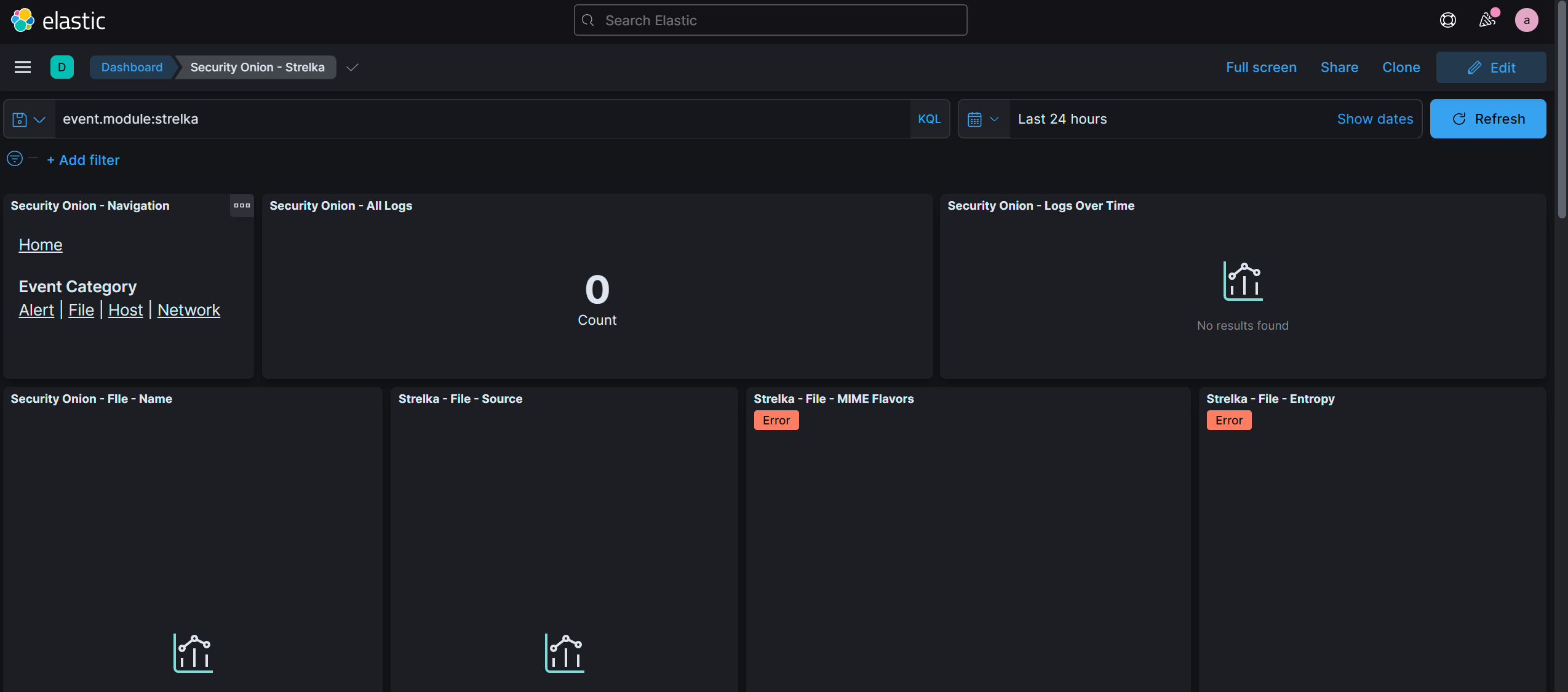
Task: Click the Edit button
Action: pyautogui.click(x=1491, y=67)
